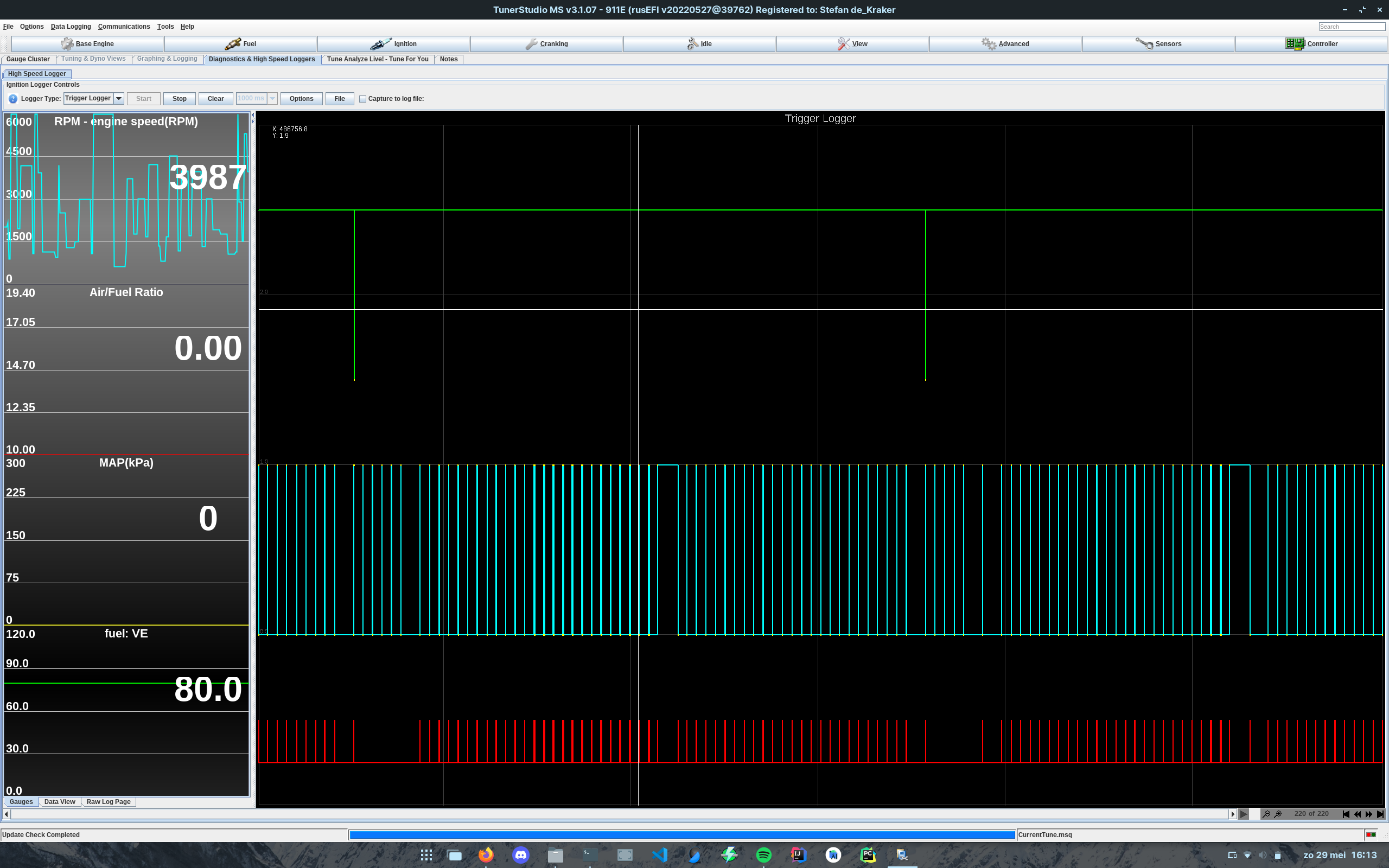Open the Idle toolbar button
Viewport: 1389px width, 868px height.
pyautogui.click(x=699, y=43)
